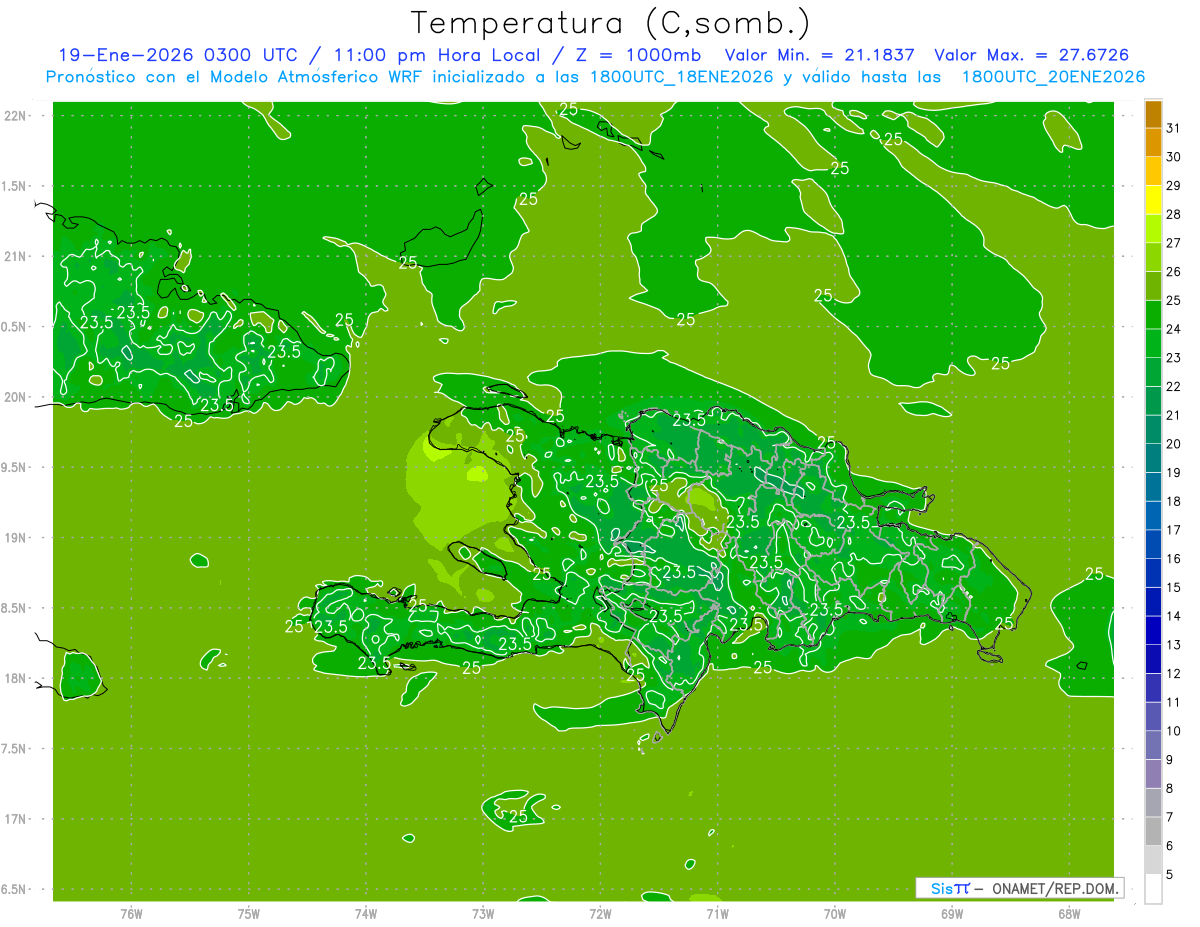Click the "Valor Max. = 27.6726" value
The width and height of the screenshot is (1200, 927).
click(1031, 55)
